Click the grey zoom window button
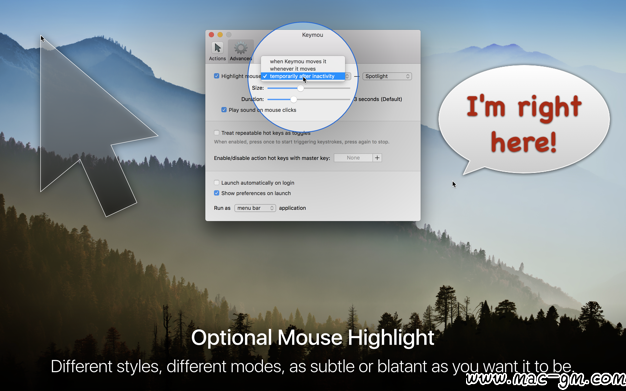This screenshot has height=391, width=626. pyautogui.click(x=229, y=35)
